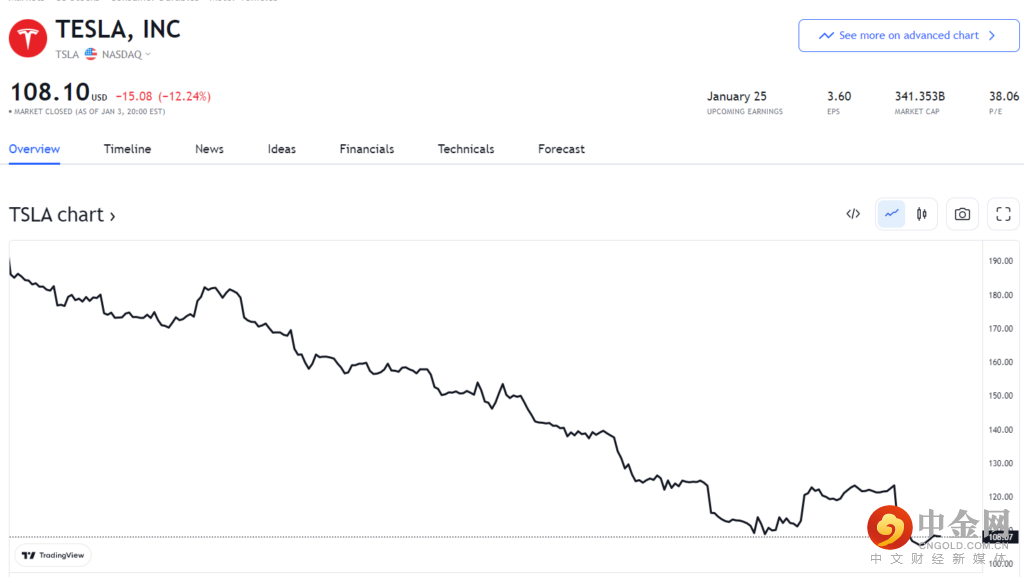
Task: Take a chart snapshot with camera icon
Action: 962,214
